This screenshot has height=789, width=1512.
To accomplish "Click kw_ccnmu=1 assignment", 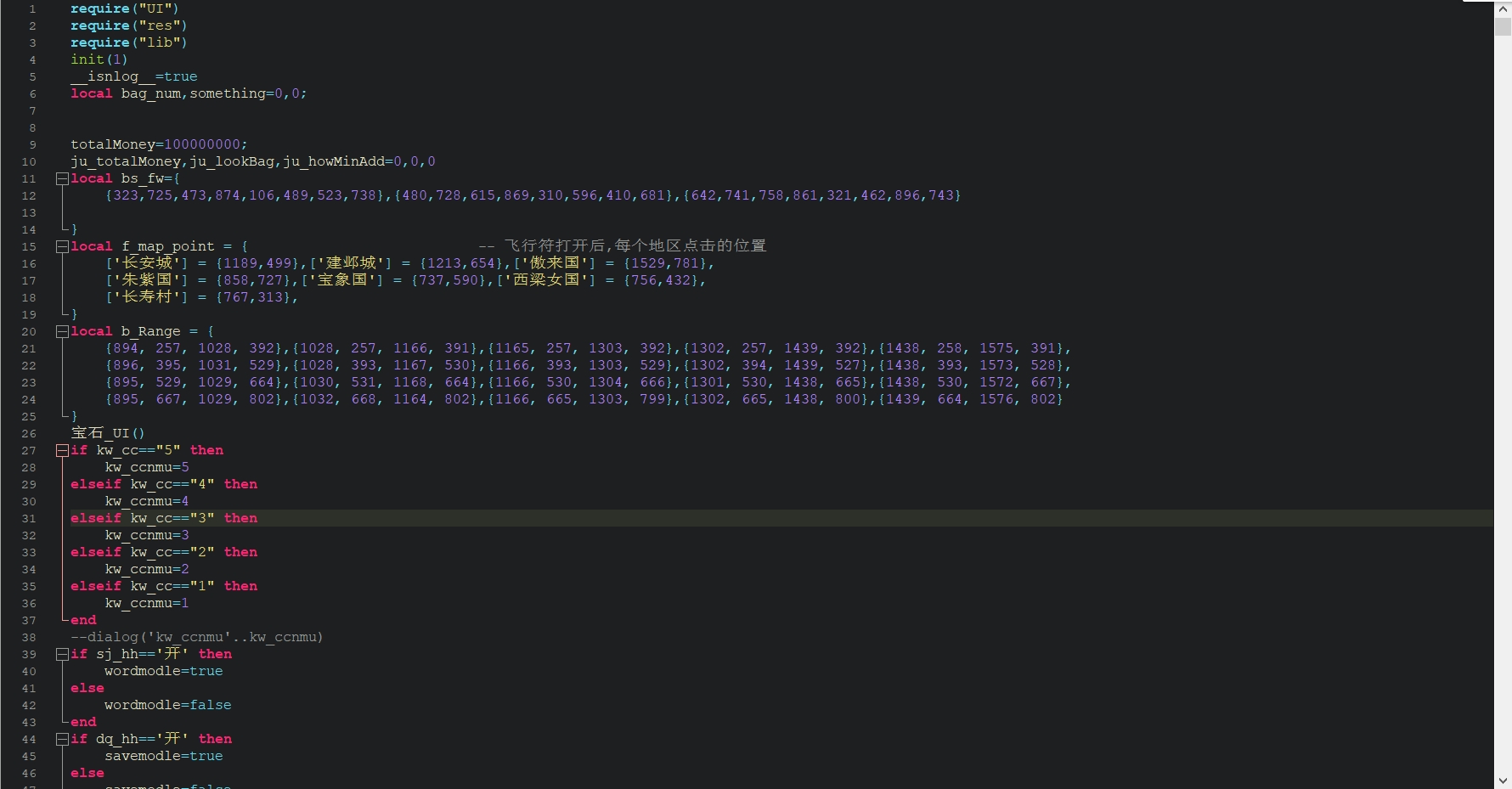I will pos(147,603).
